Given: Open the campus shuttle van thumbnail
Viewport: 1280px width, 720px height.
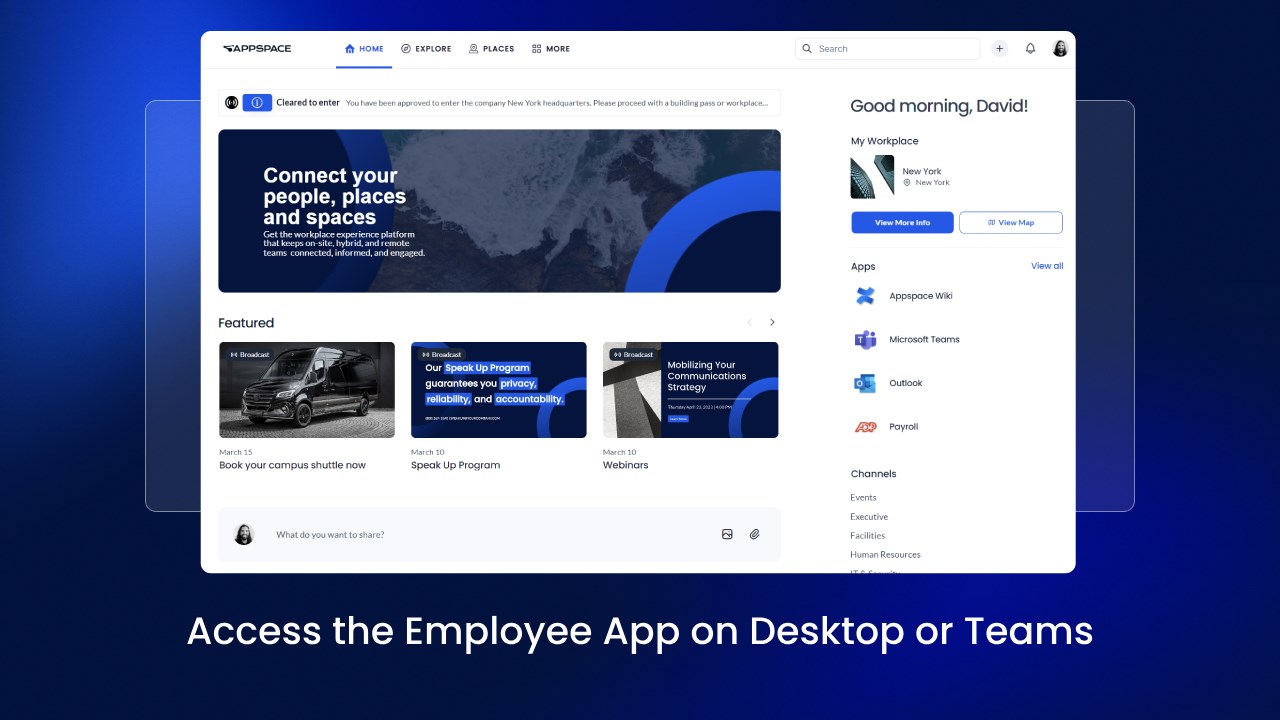Looking at the screenshot, I should 307,390.
